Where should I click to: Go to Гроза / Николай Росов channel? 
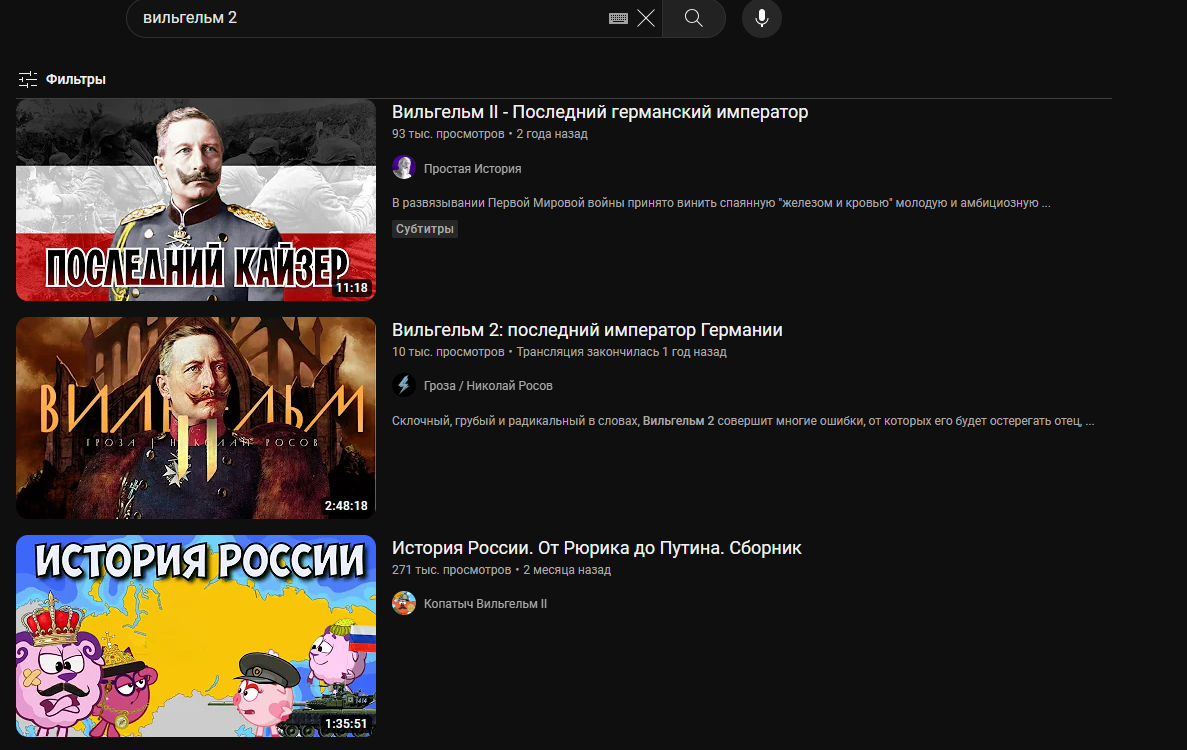point(488,386)
